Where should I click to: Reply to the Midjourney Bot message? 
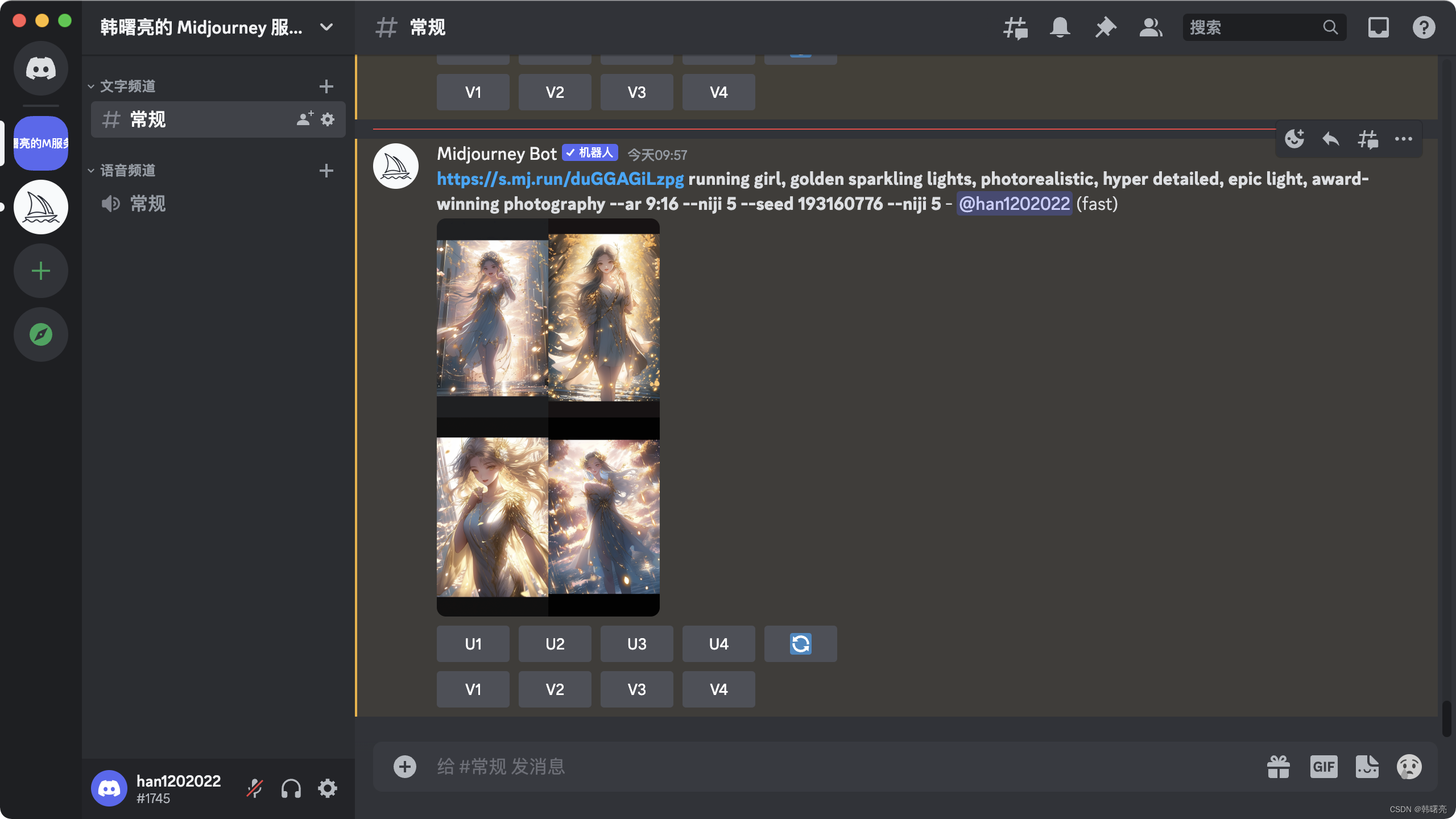pyautogui.click(x=1331, y=139)
